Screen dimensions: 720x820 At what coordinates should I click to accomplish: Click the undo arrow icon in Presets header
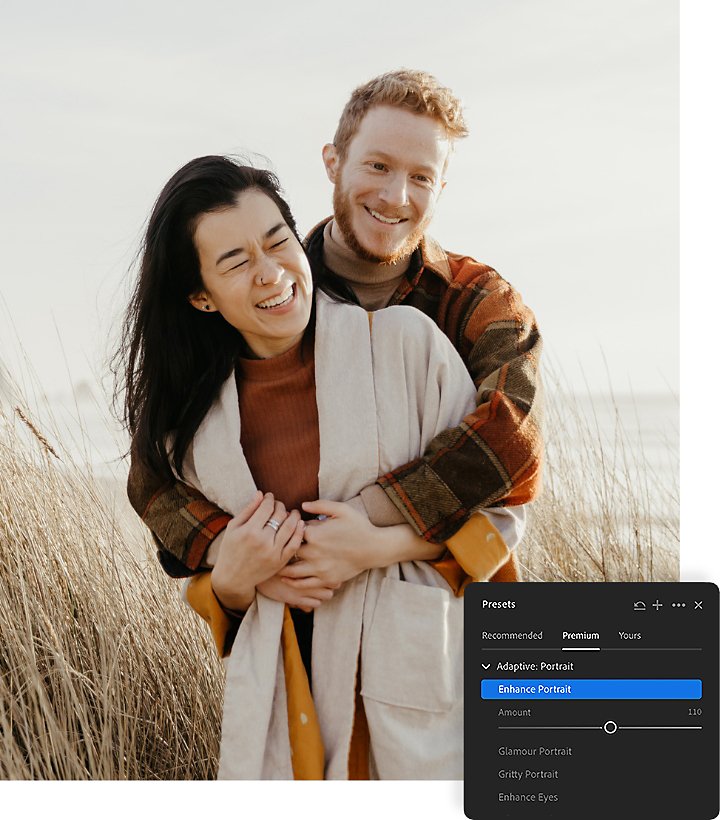[x=639, y=605]
